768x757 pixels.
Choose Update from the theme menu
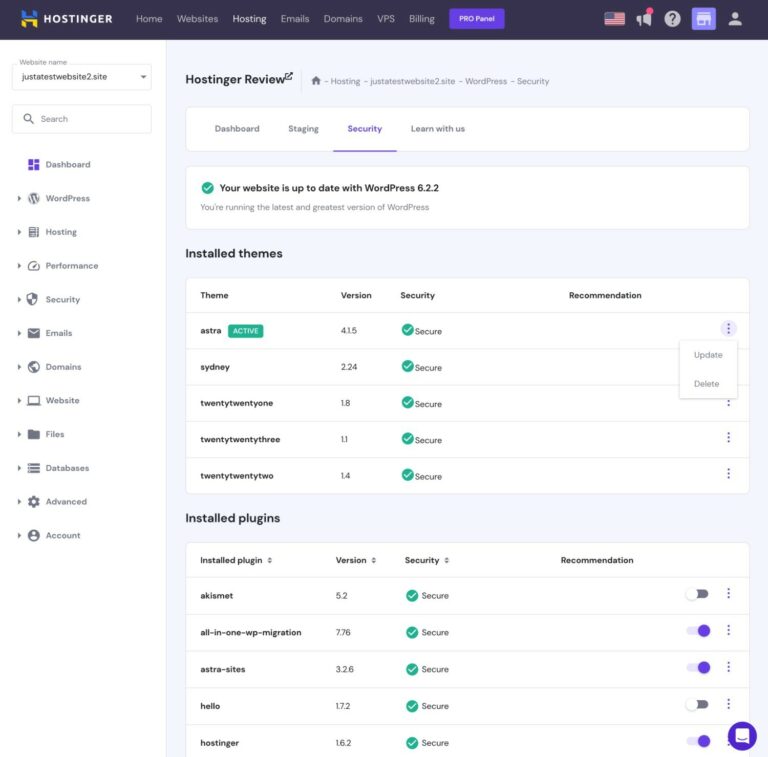tap(708, 355)
